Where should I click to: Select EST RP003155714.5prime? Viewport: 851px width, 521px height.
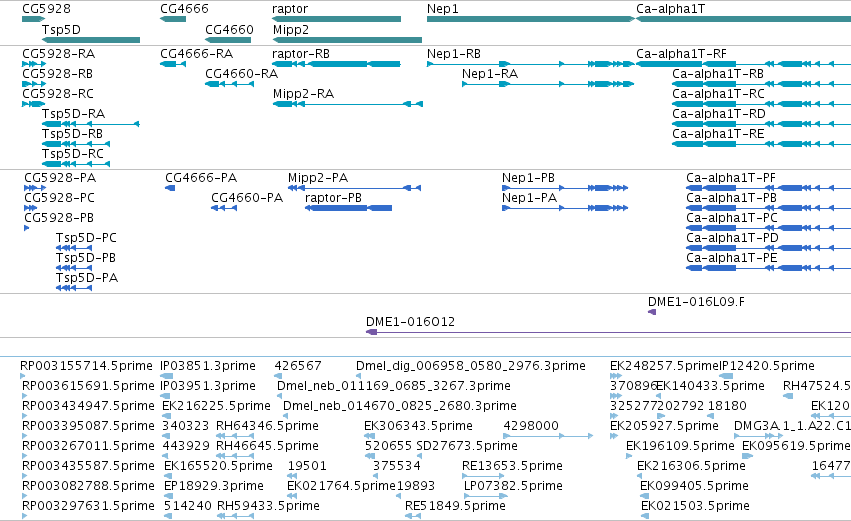pyautogui.click(x=87, y=366)
